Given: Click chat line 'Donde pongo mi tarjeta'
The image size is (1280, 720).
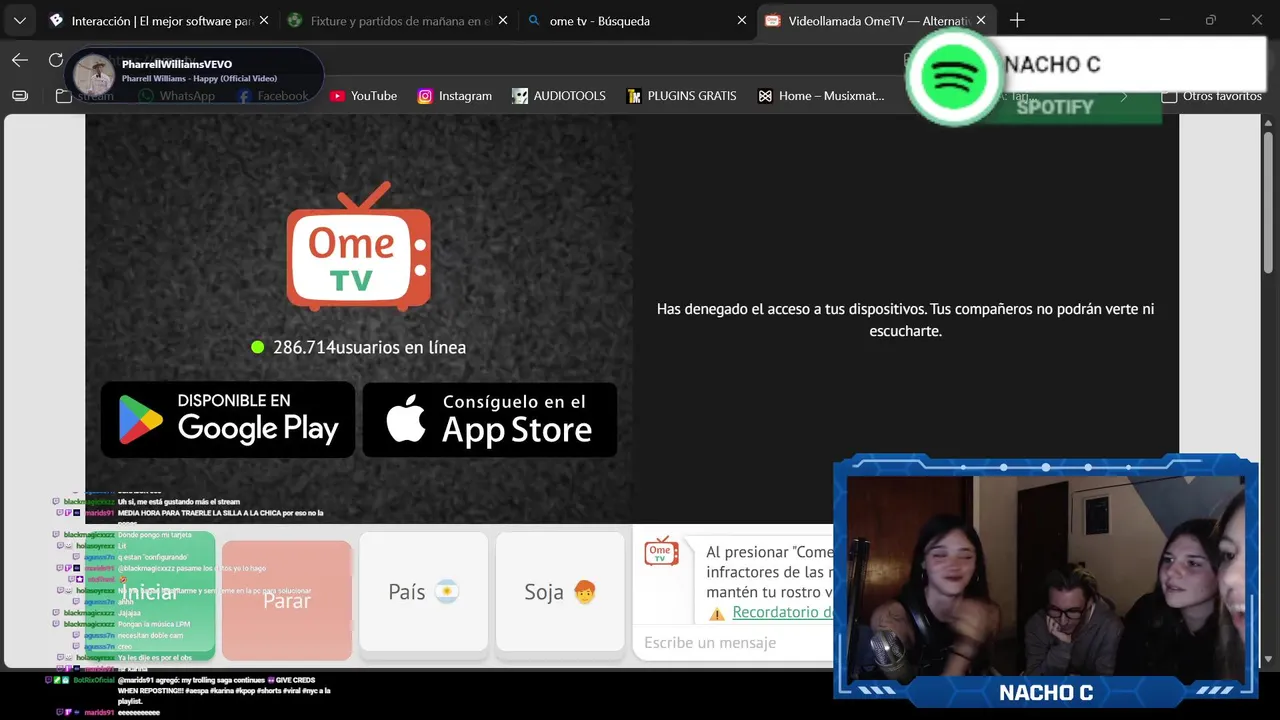Looking at the screenshot, I should [154, 535].
